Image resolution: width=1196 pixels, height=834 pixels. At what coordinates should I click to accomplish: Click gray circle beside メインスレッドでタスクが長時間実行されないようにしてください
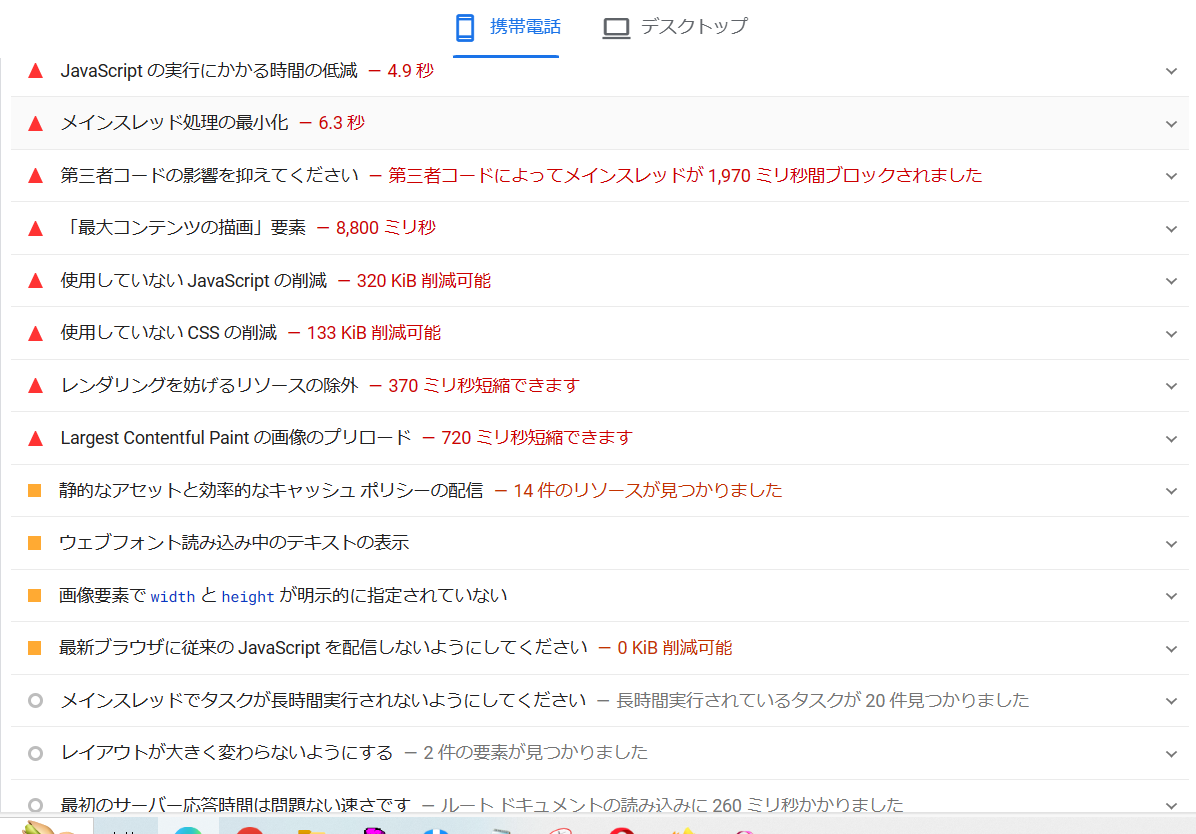point(36,701)
